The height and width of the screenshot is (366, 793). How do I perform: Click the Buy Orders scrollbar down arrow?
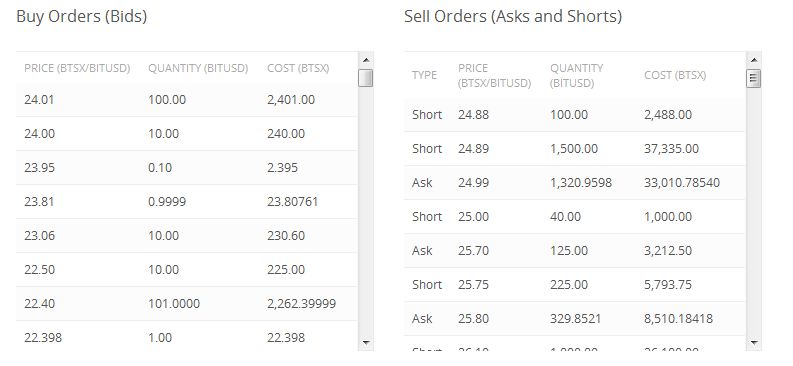pos(366,343)
